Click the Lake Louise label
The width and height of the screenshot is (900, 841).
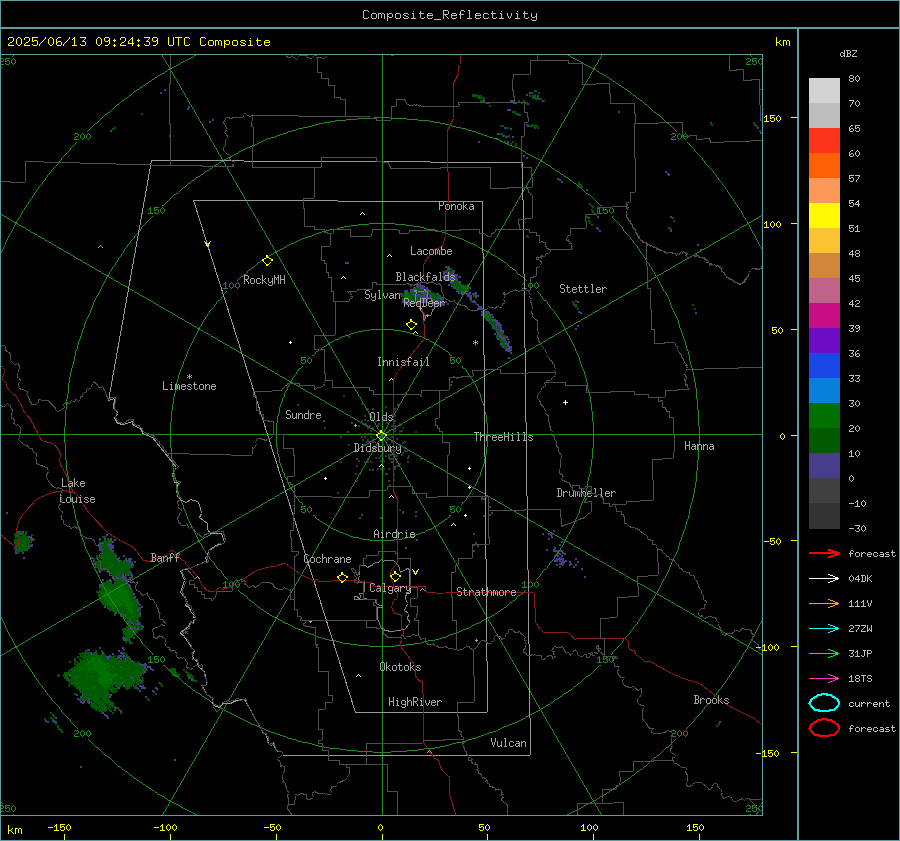click(77, 491)
